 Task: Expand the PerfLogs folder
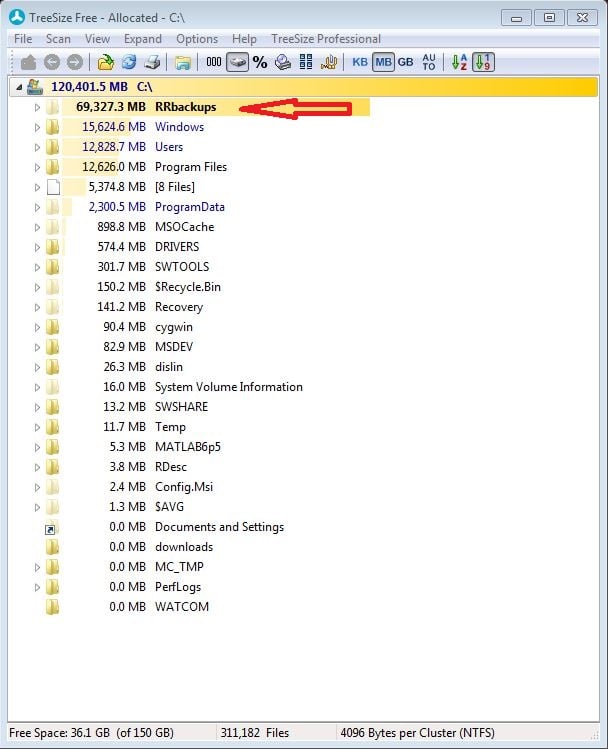pos(37,588)
